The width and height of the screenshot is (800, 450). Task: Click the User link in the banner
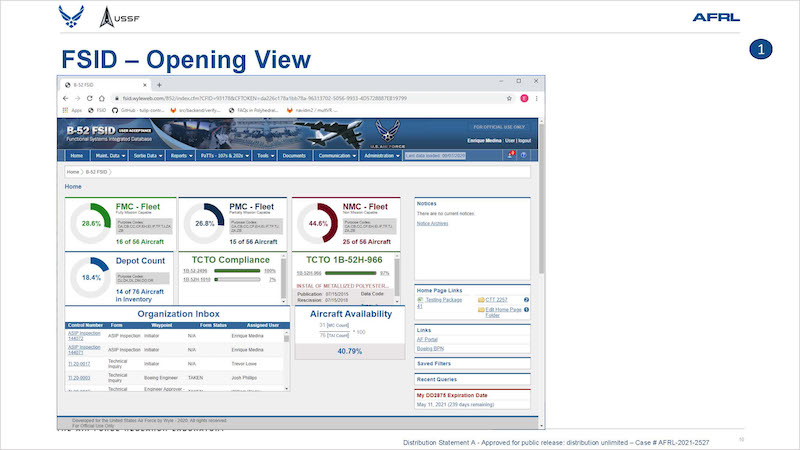510,141
